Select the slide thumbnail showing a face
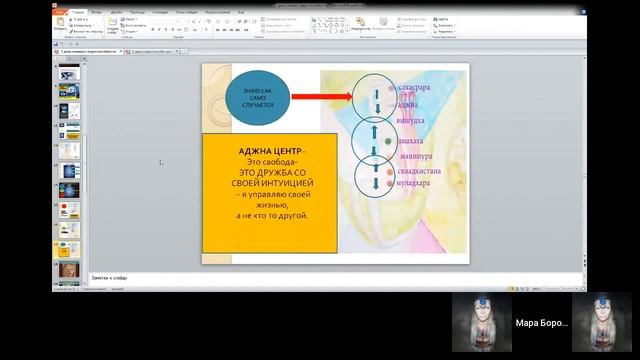Image resolution: width=640 pixels, height=360 pixels. pos(69,270)
